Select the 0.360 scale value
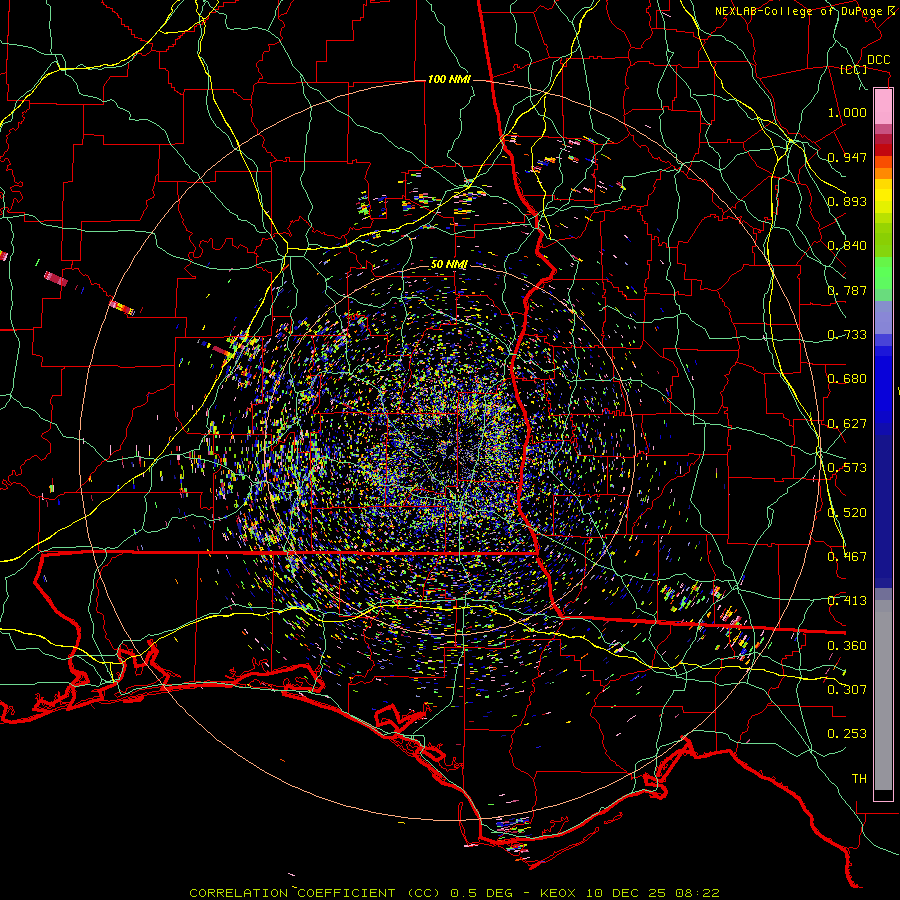The image size is (900, 900). click(847, 646)
